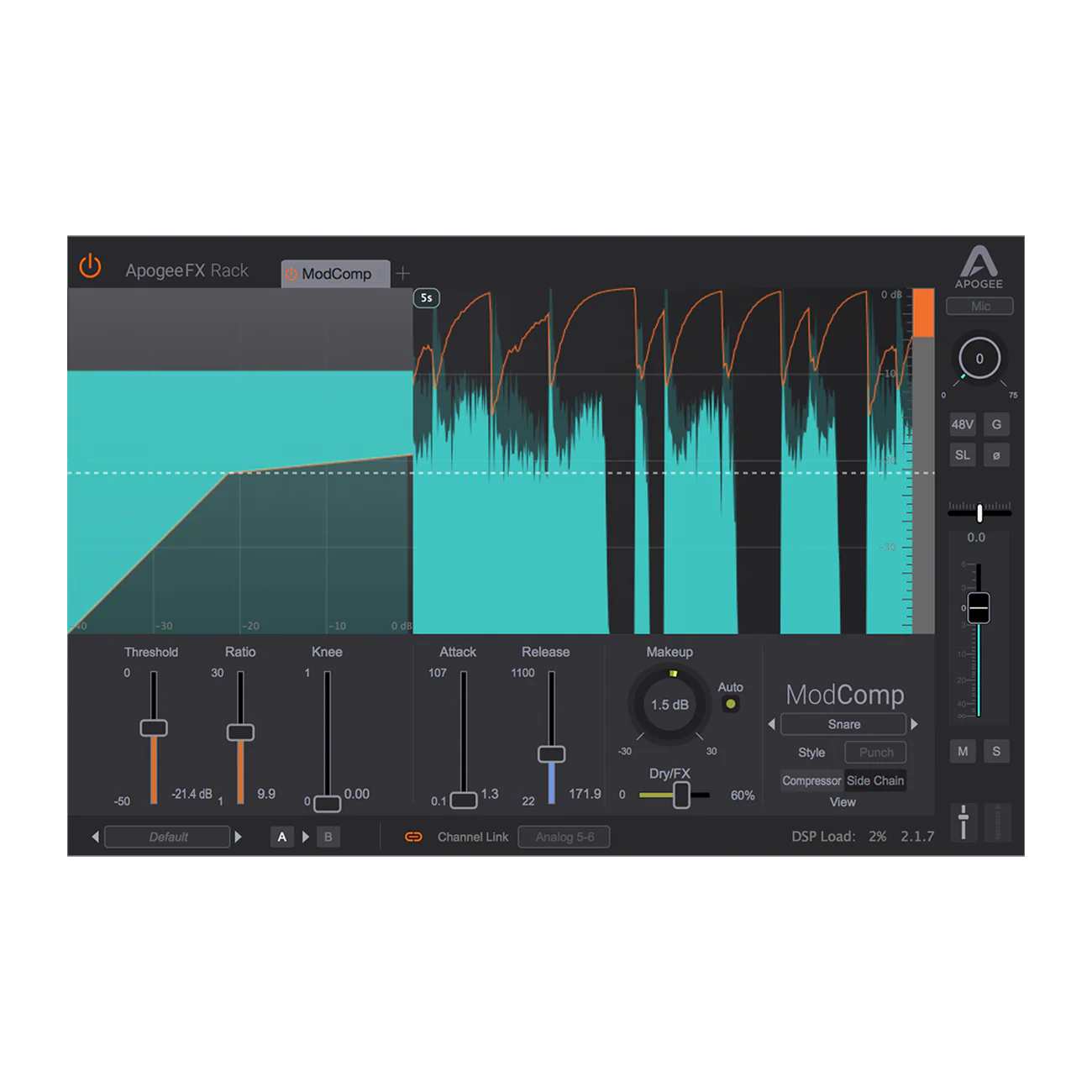The image size is (1092, 1092).
Task: Click the waveform history display
Action: point(662,461)
